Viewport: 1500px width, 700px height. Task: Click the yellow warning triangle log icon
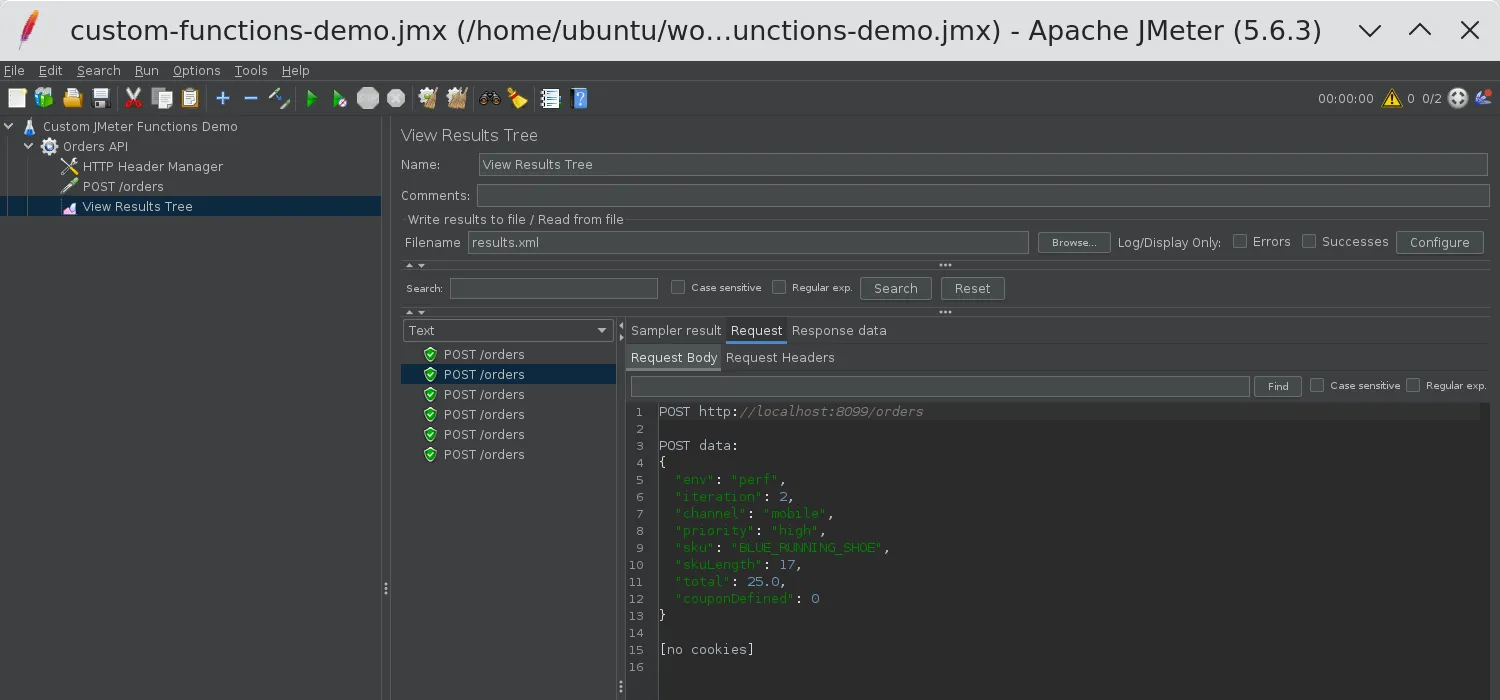tap(1391, 98)
